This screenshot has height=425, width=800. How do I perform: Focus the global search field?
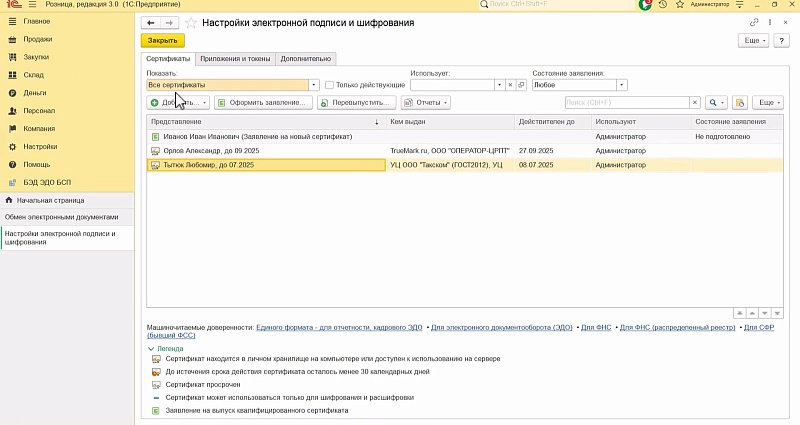pos(556,4)
